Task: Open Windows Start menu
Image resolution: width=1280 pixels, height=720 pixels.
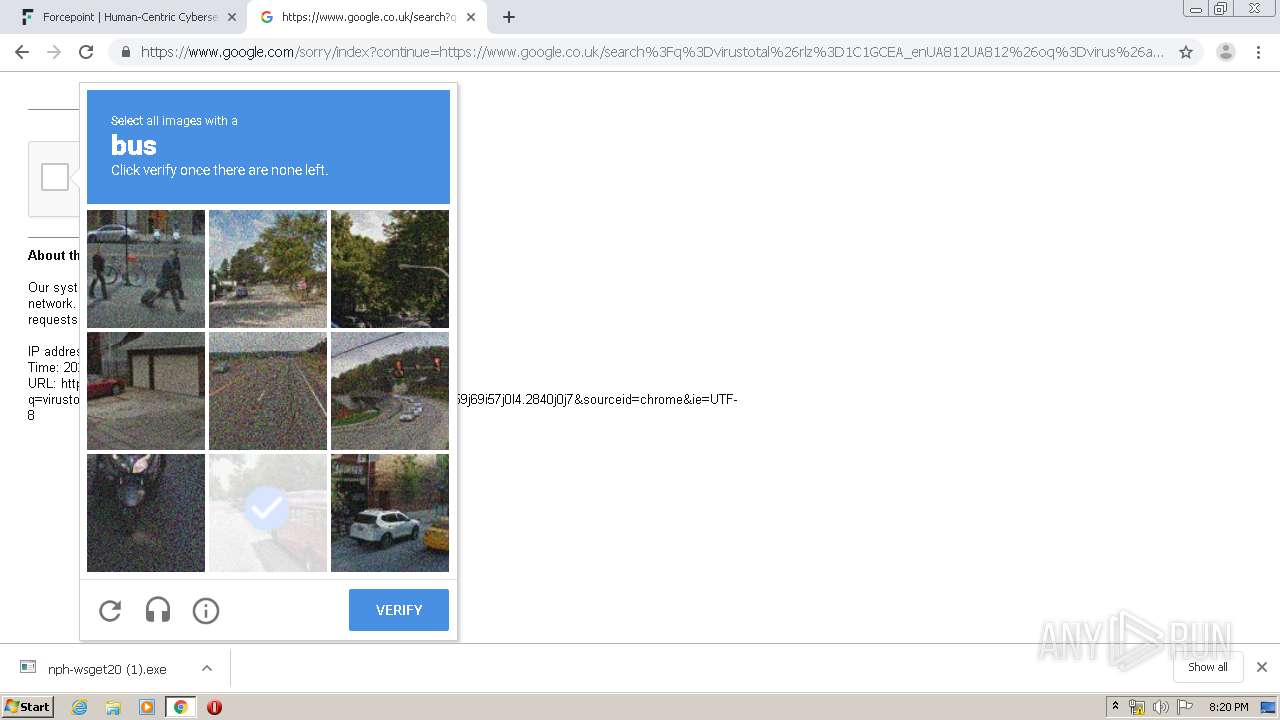Action: 27,706
